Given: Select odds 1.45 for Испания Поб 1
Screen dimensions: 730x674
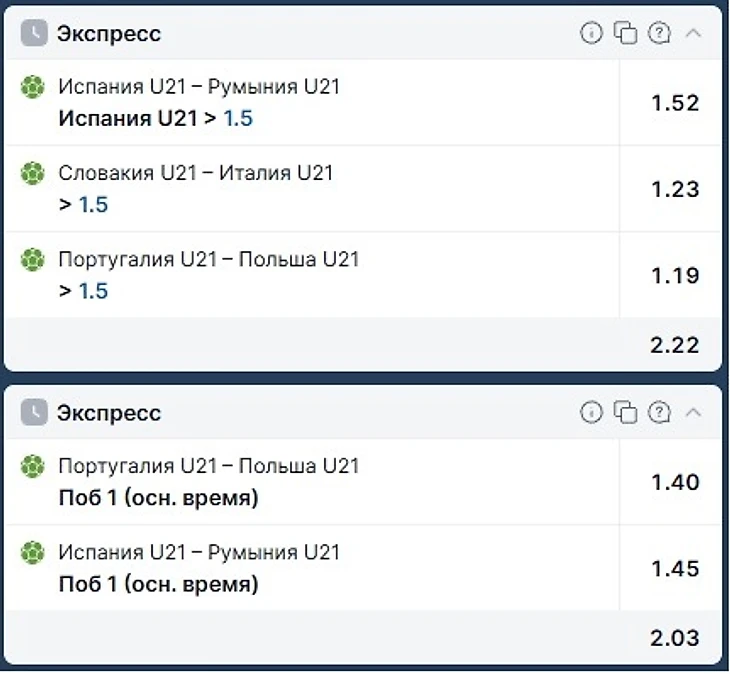Looking at the screenshot, I should [x=675, y=569].
